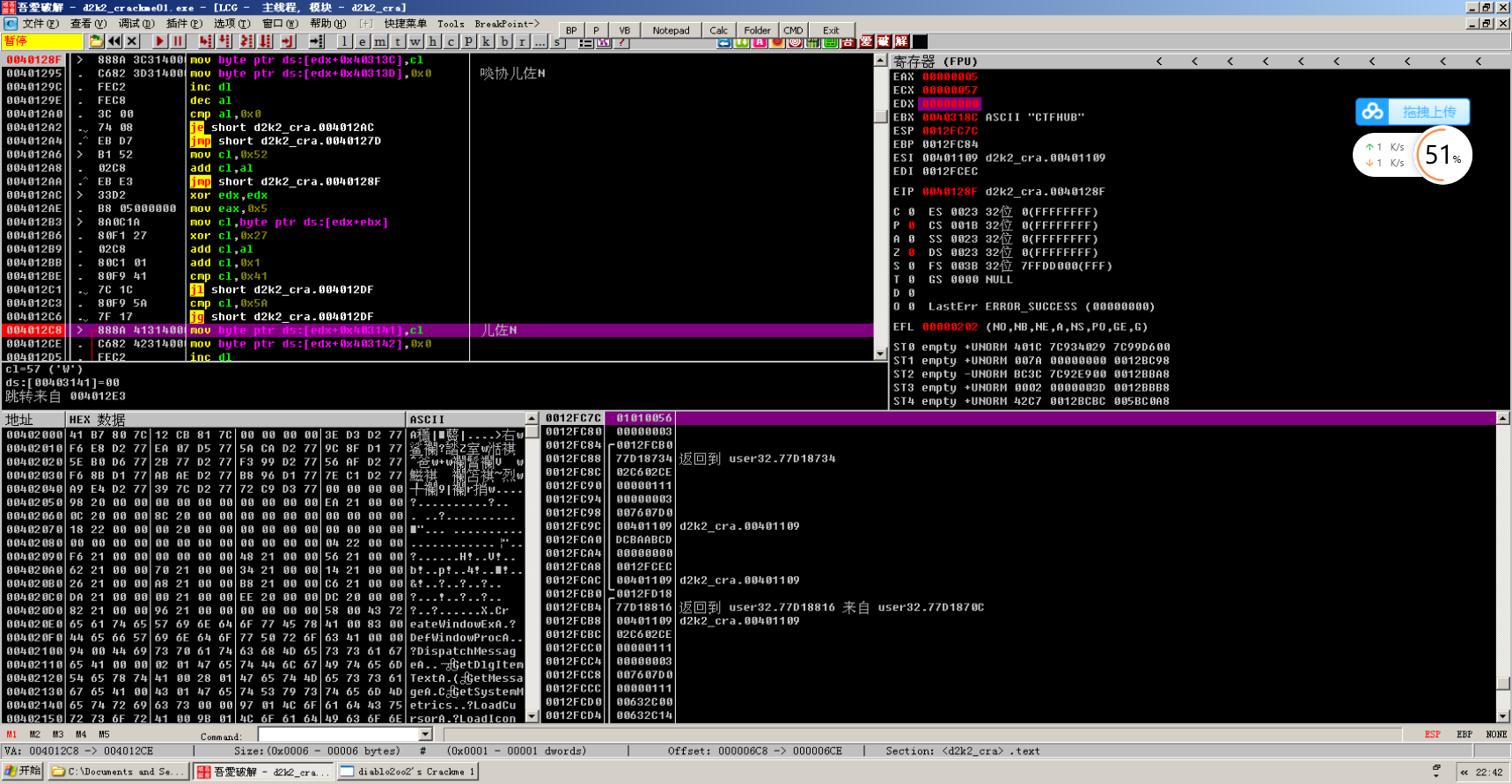Screen dimensions: 1512x784
Task: Click the Run program play icon
Action: 159,41
